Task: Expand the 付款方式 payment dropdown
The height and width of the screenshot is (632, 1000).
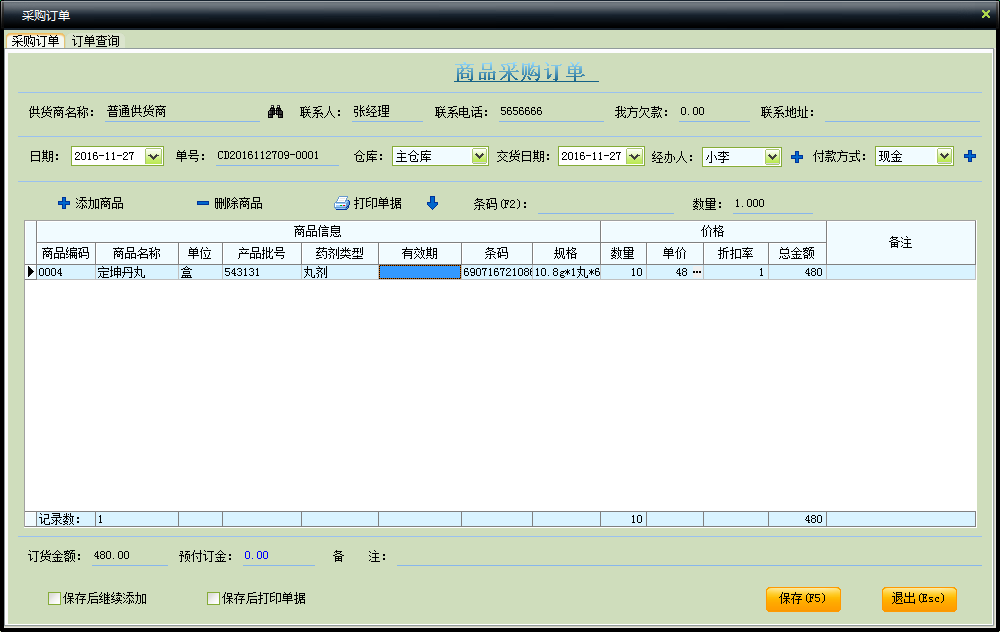Action: [x=944, y=156]
